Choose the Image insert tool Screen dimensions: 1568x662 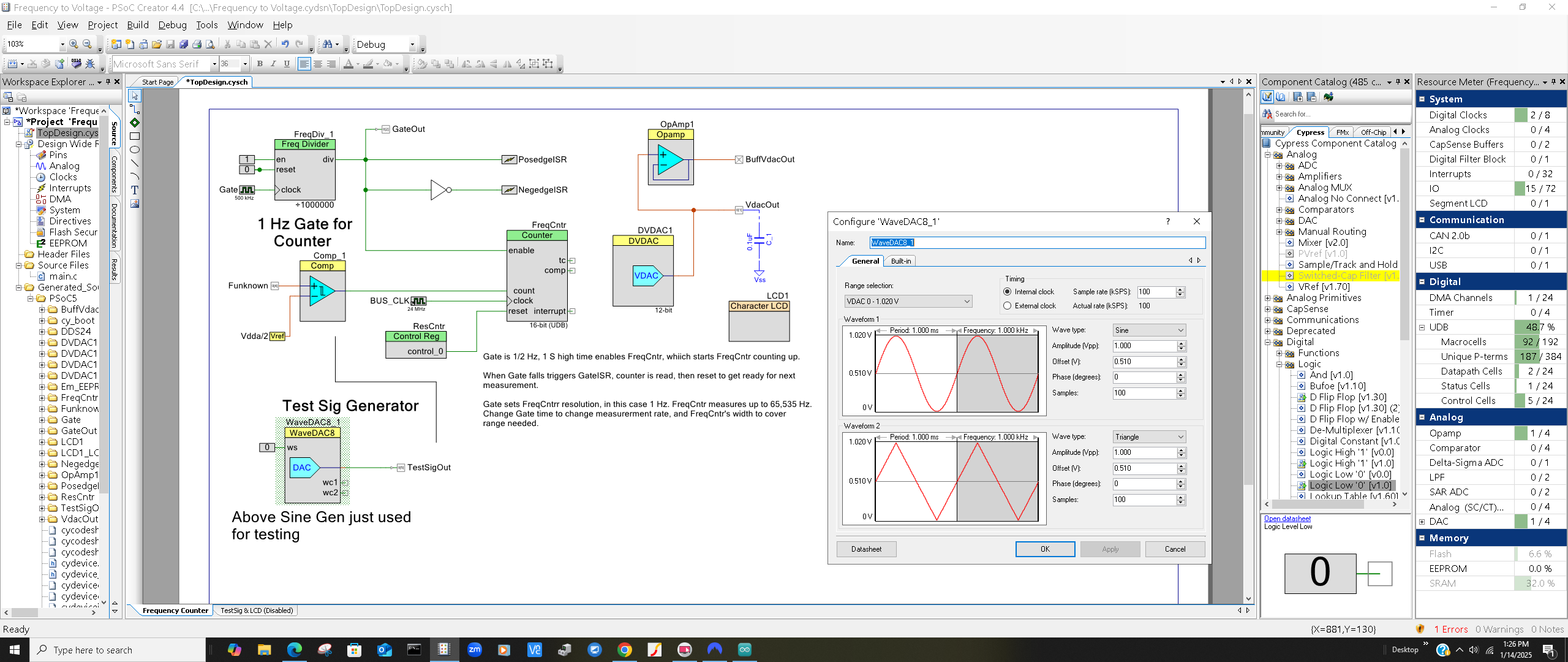click(135, 204)
